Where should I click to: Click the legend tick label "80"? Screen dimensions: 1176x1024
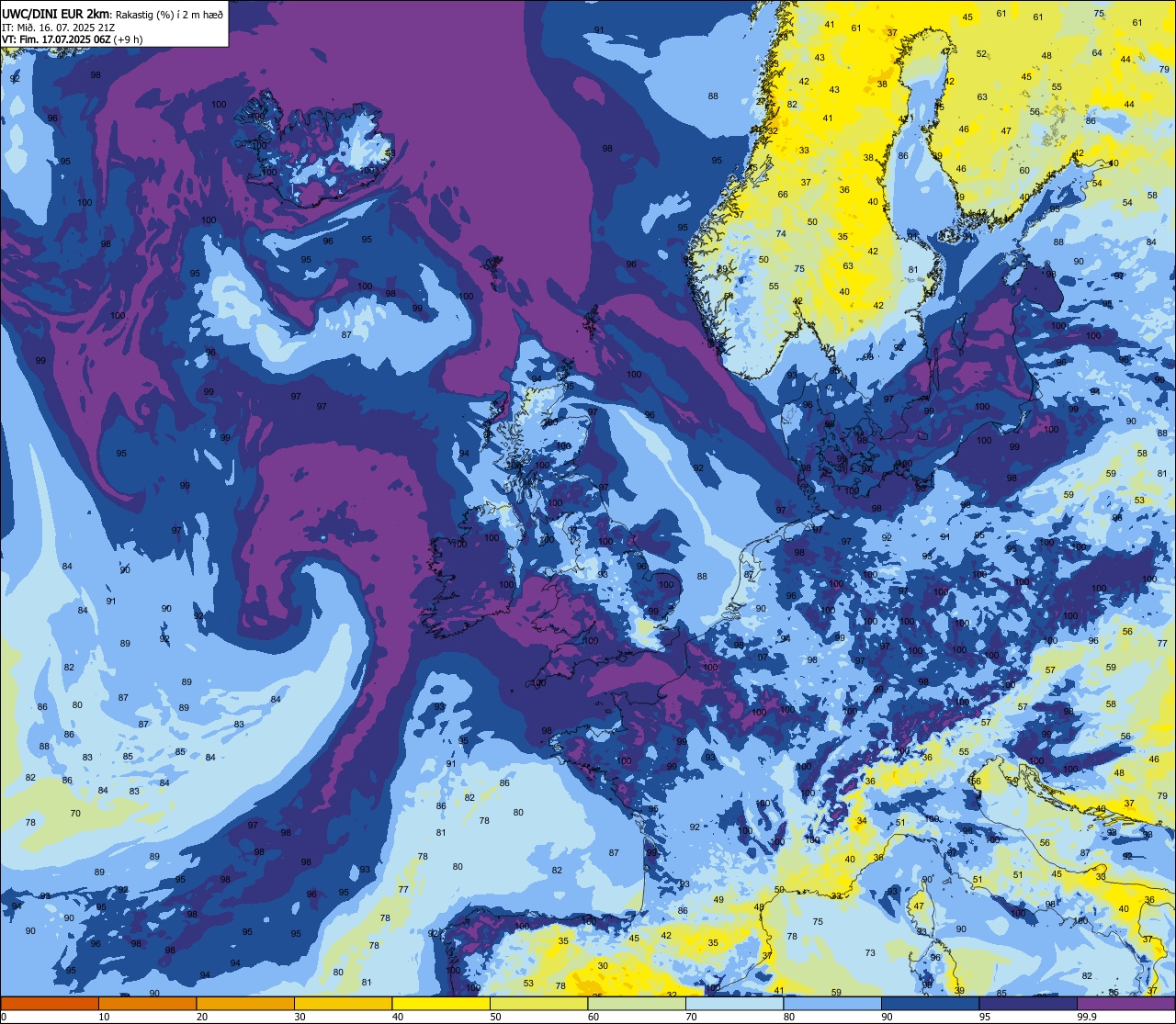(788, 1017)
